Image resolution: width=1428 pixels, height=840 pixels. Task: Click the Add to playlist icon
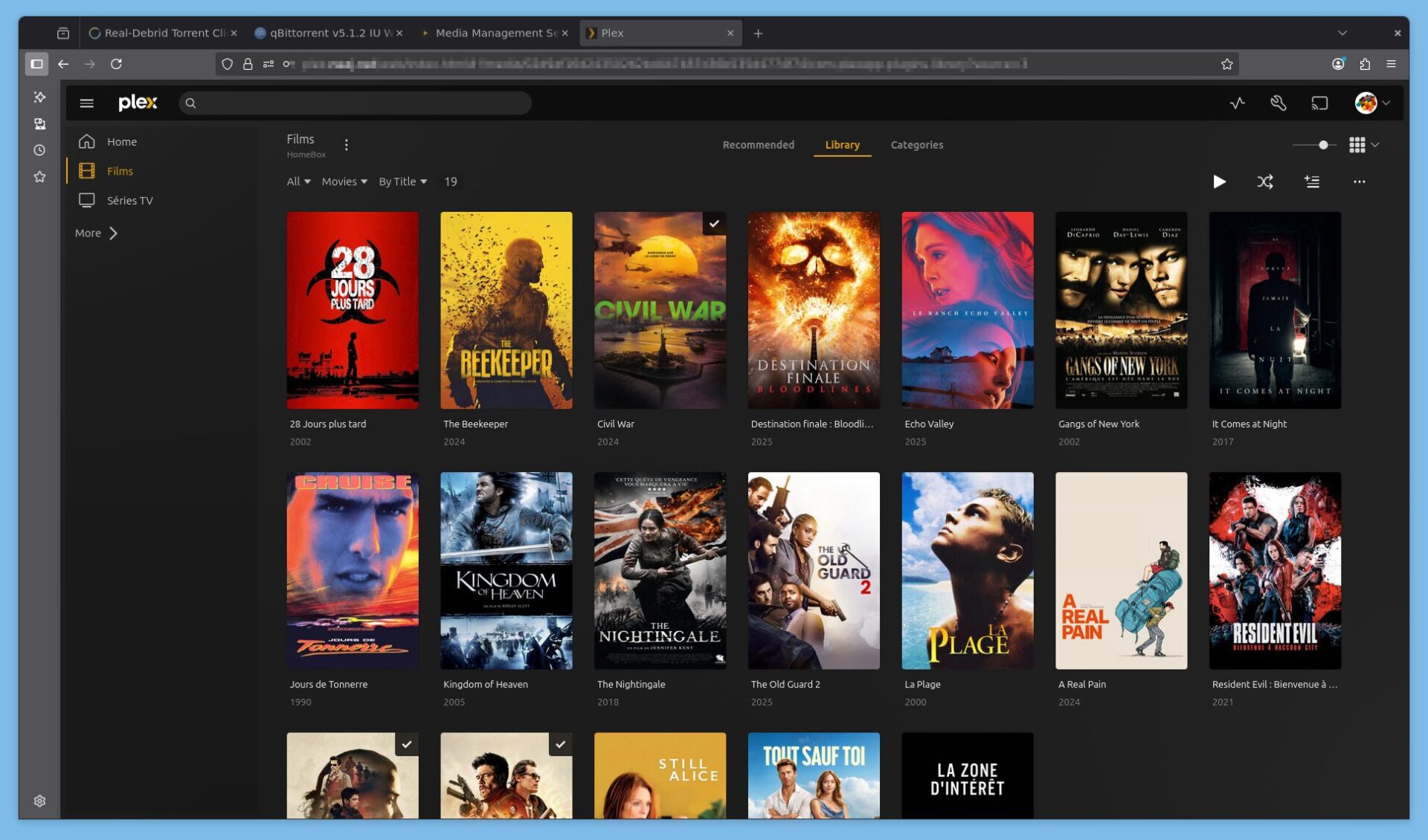point(1312,182)
